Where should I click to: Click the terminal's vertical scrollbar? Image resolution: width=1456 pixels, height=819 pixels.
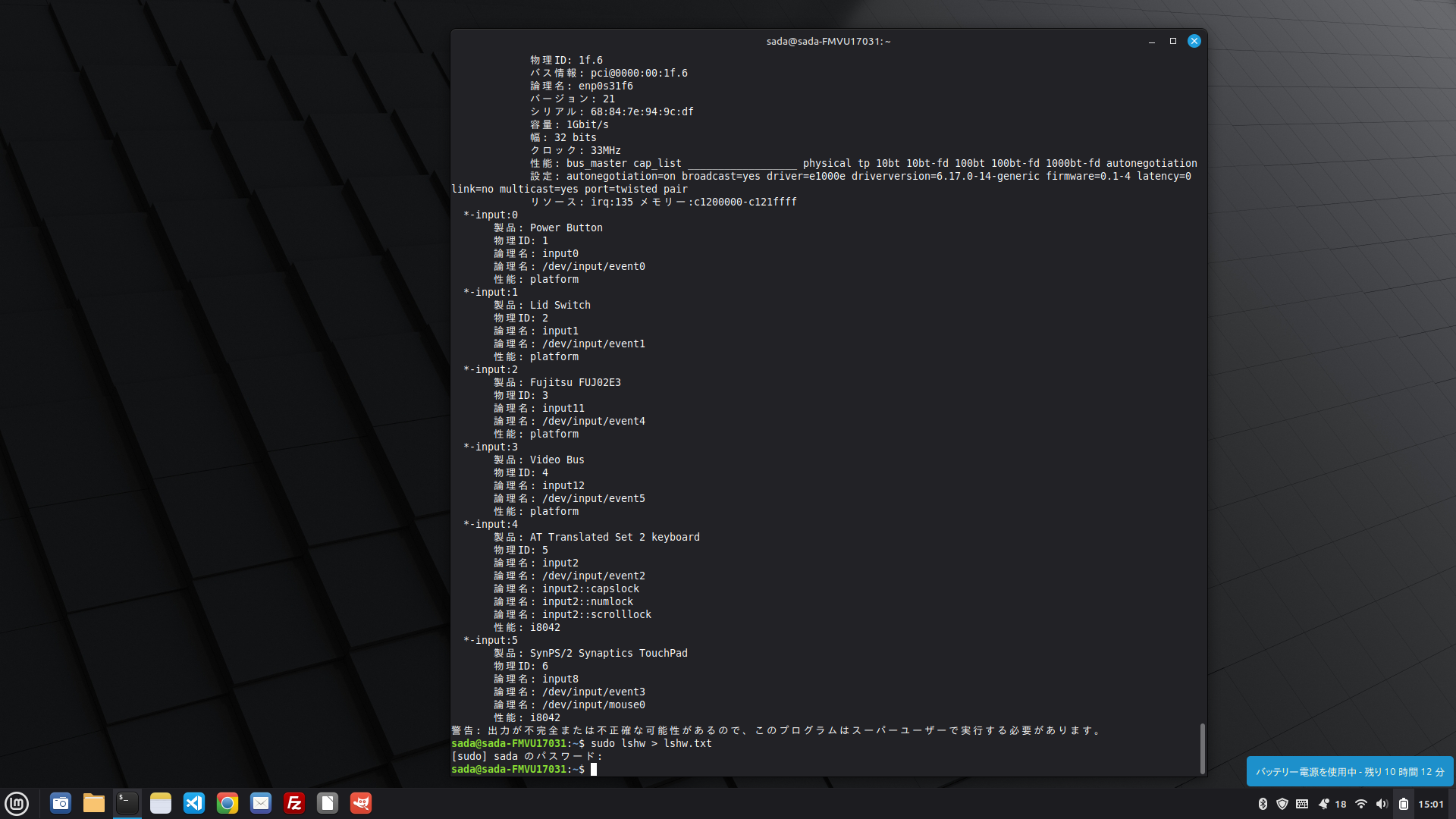point(1202,748)
